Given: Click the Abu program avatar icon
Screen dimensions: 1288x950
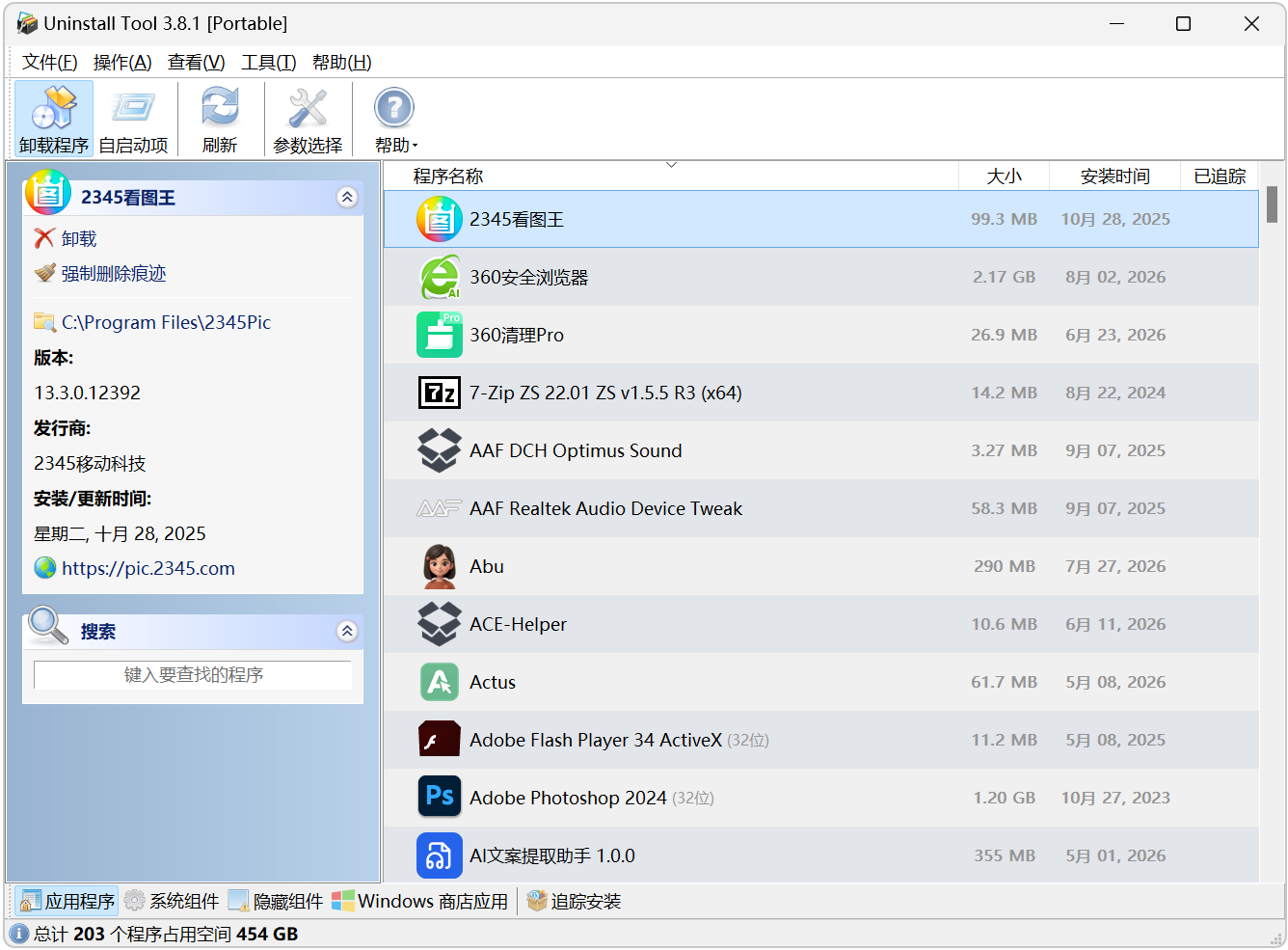Looking at the screenshot, I should click(439, 566).
